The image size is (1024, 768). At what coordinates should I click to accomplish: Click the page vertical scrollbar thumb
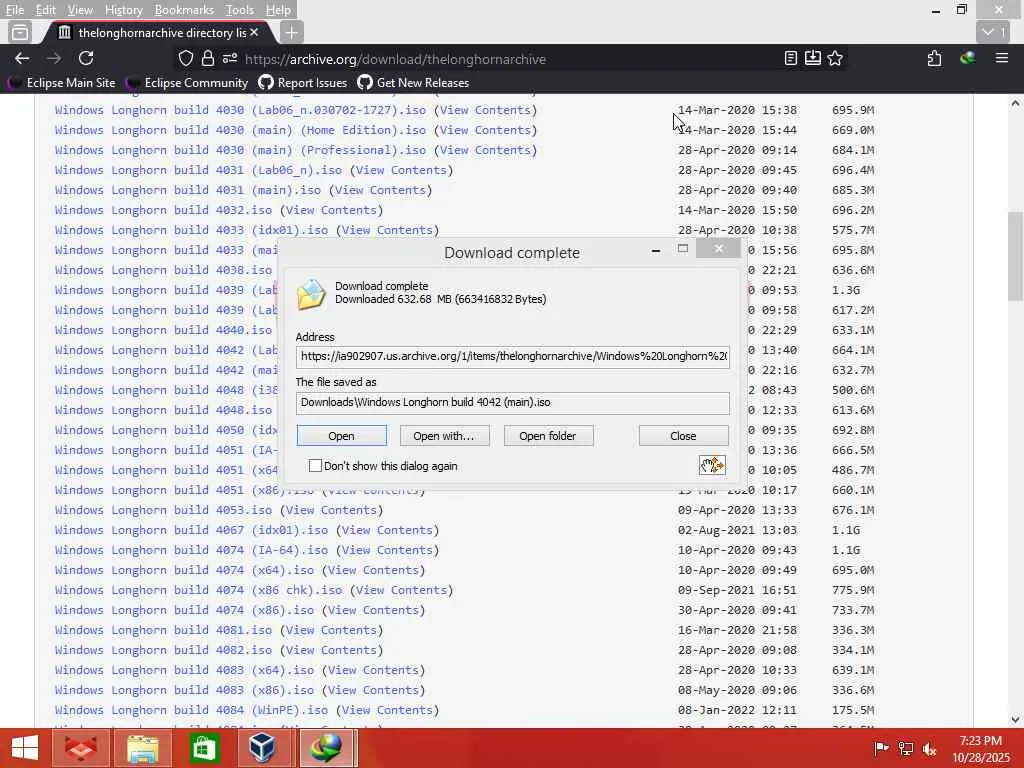(1015, 255)
